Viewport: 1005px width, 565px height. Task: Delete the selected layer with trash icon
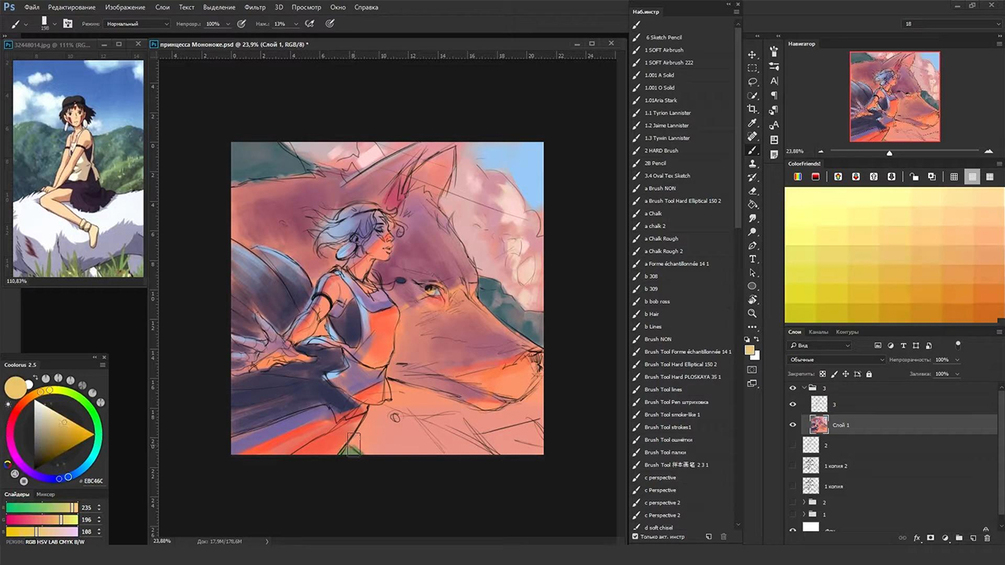pos(987,538)
